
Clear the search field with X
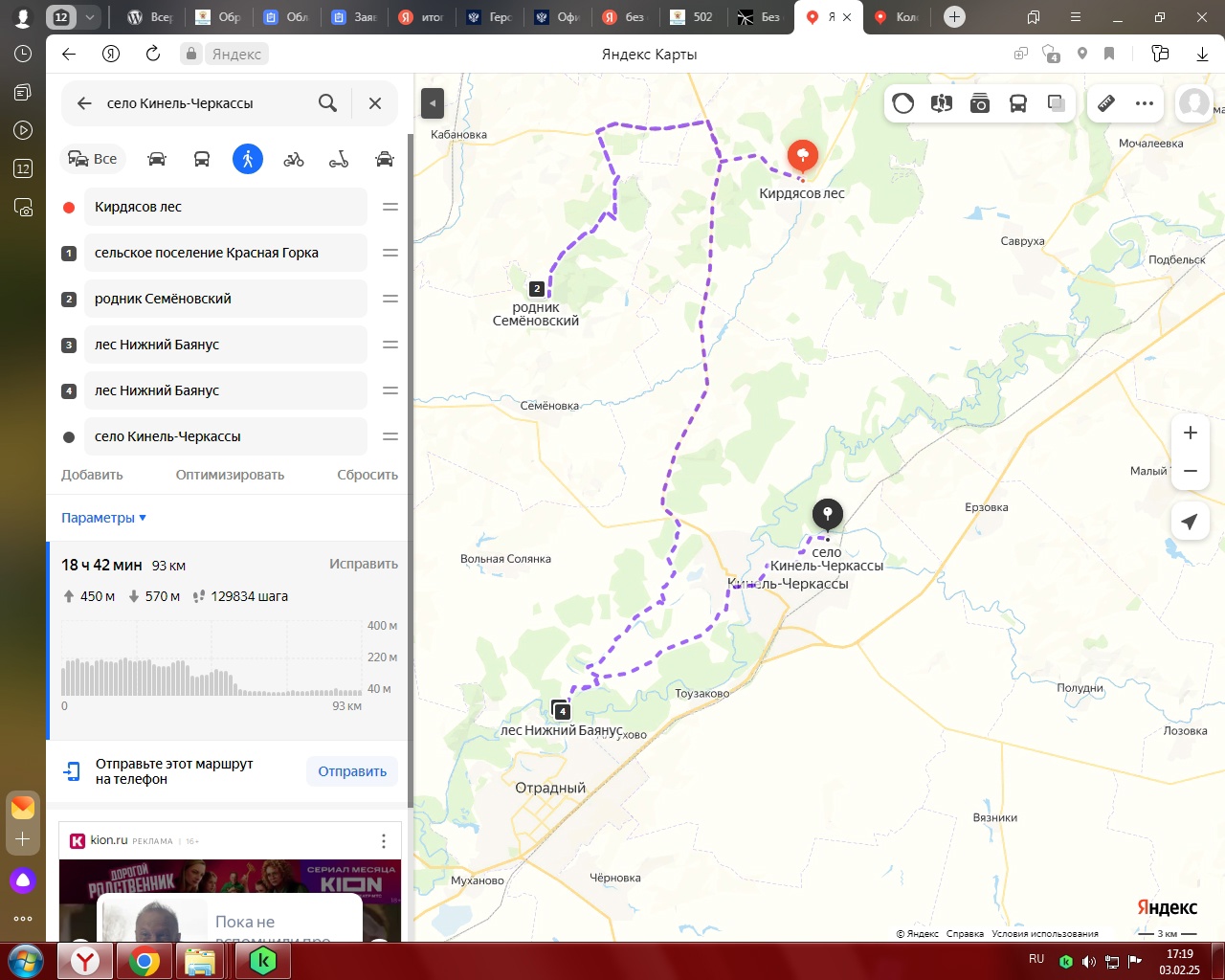(375, 103)
